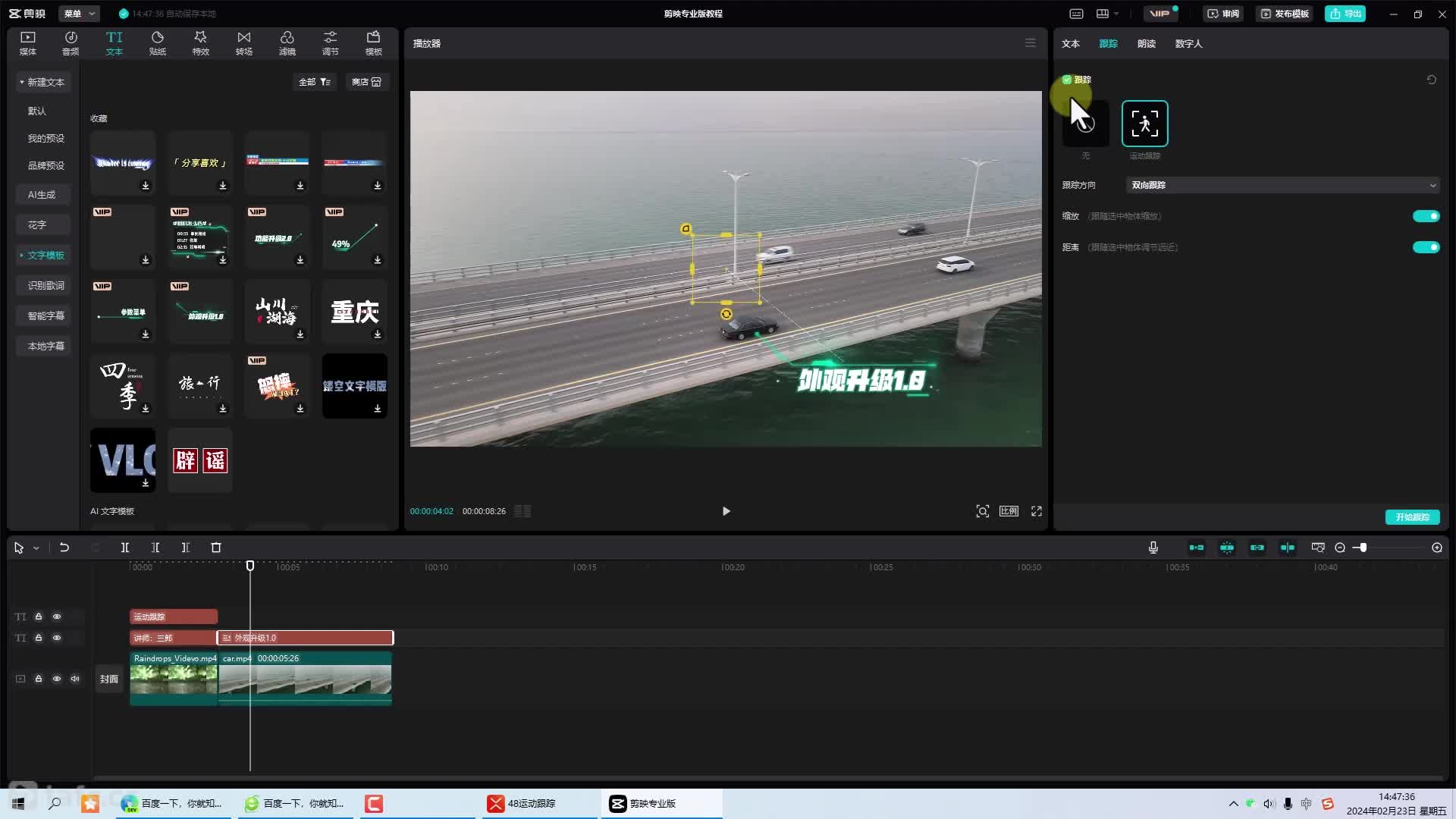Open the Effects (特效) panel

point(200,43)
